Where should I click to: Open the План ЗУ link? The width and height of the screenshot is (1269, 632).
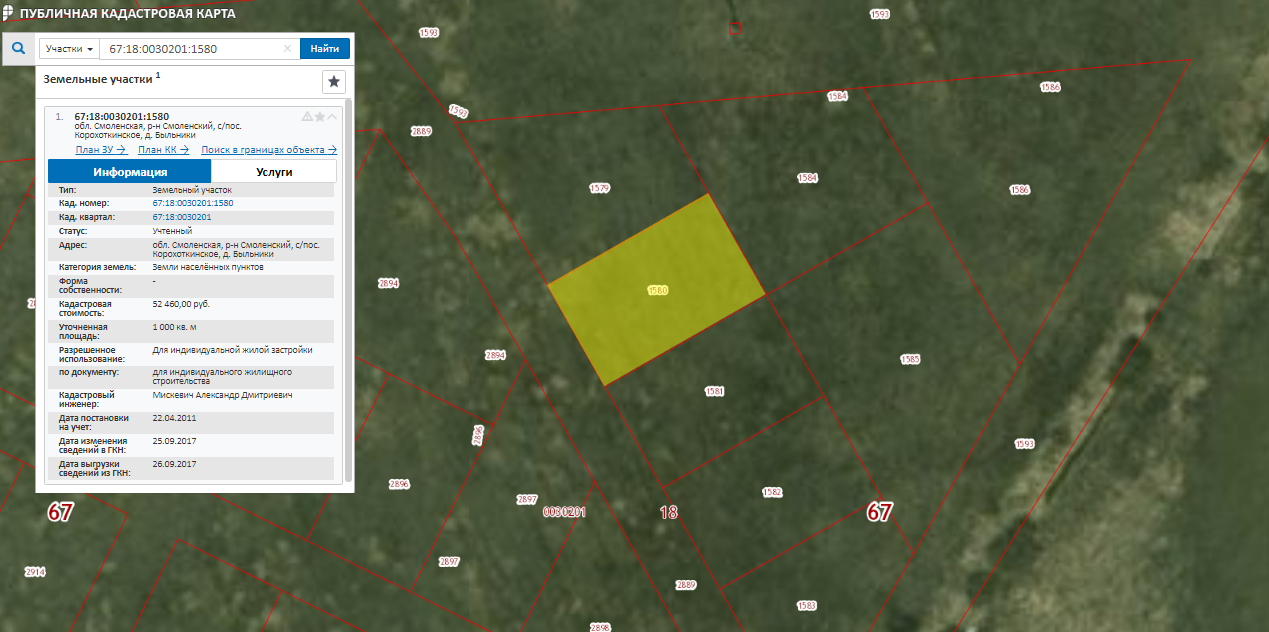(x=100, y=150)
